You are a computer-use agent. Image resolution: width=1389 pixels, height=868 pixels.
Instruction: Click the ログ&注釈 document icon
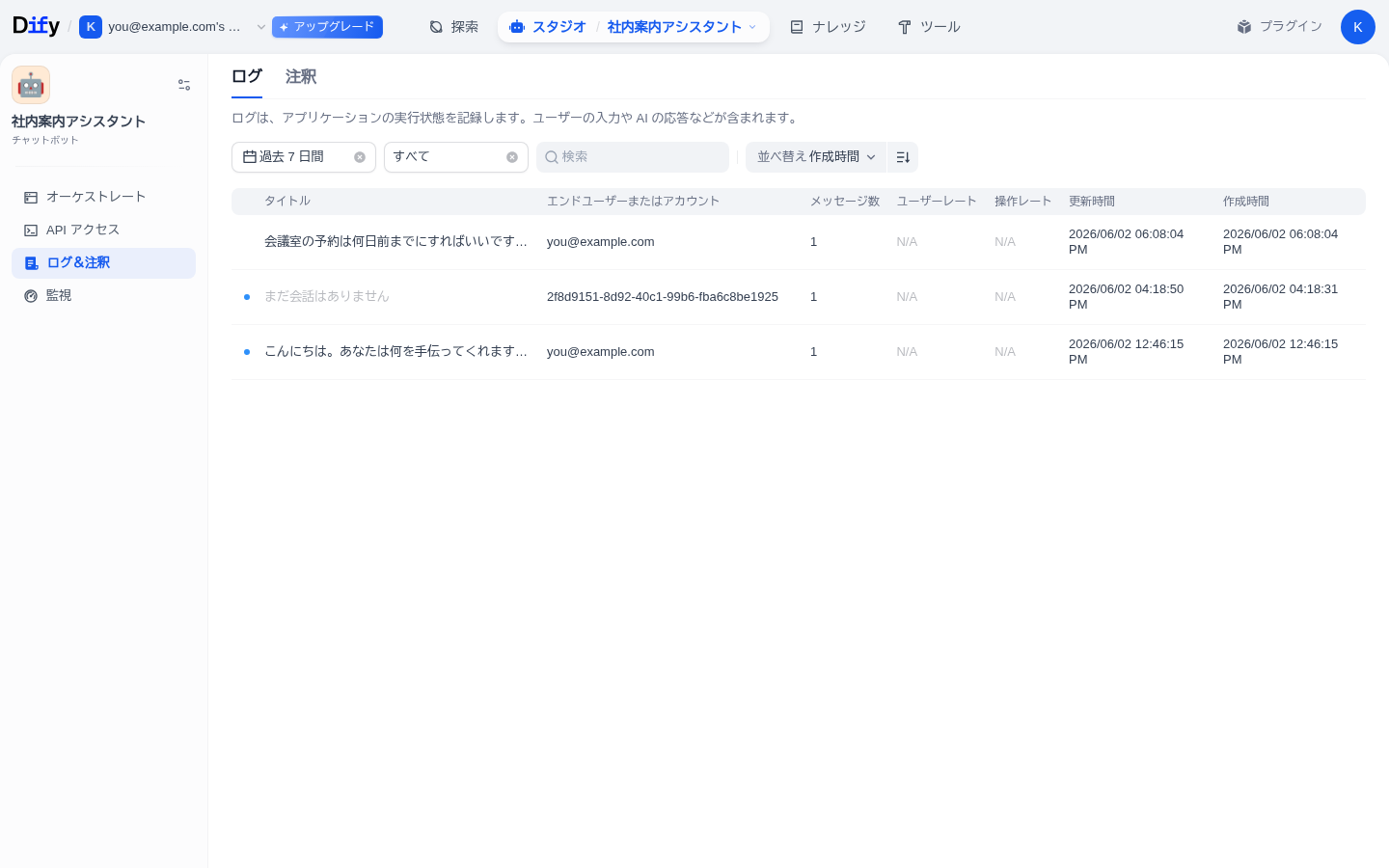pyautogui.click(x=31, y=263)
